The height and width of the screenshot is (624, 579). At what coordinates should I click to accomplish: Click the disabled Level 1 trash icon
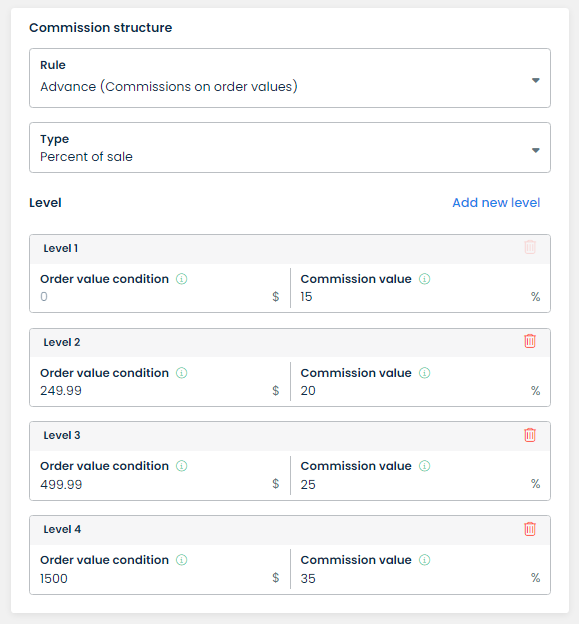[x=530, y=247]
